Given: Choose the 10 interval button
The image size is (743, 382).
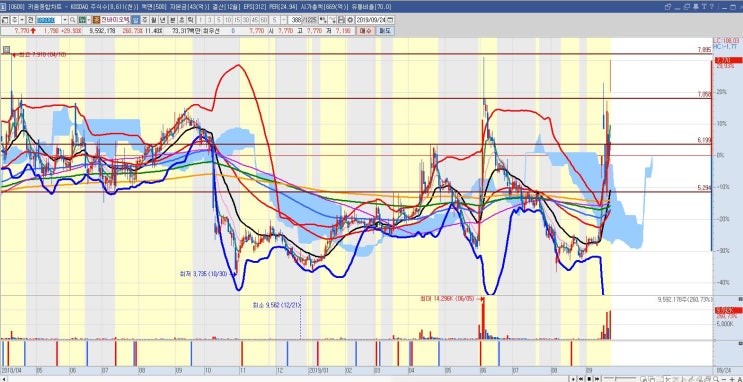Looking at the screenshot, I should tap(227, 20).
